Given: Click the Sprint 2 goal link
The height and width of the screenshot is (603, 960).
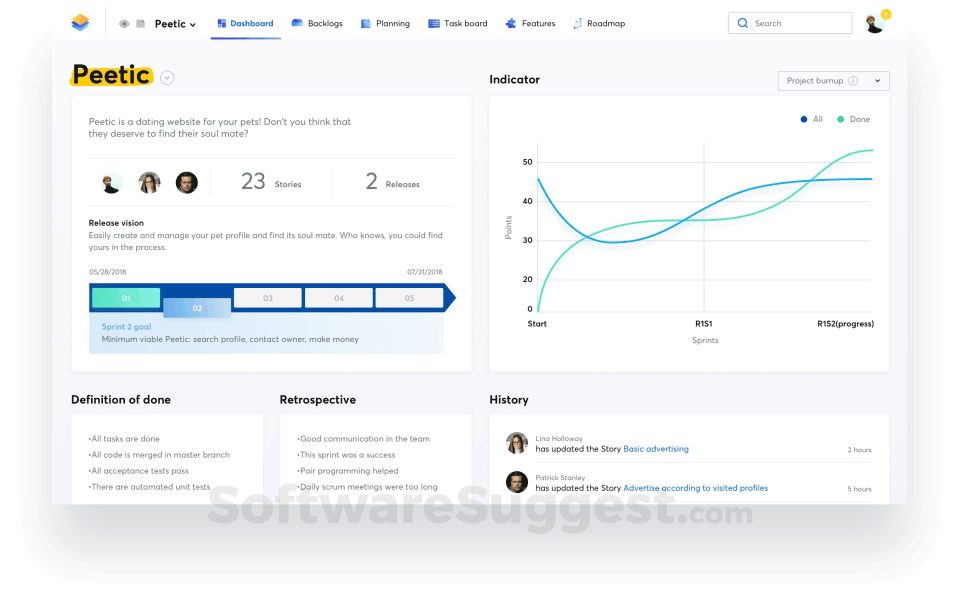Looking at the screenshot, I should 126,327.
